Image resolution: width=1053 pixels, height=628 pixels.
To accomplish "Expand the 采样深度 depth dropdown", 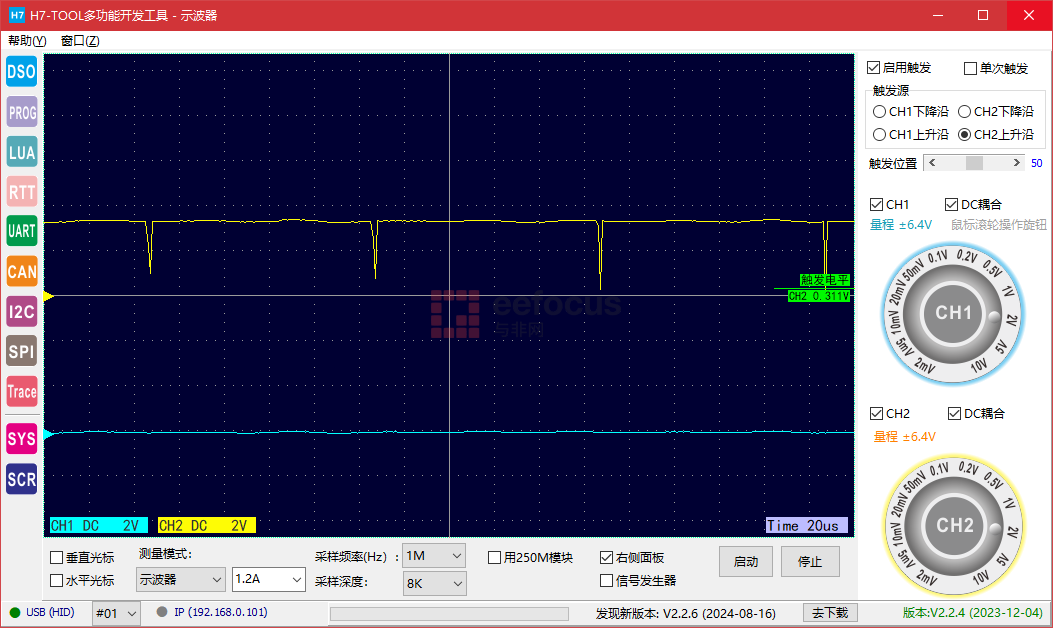I will coord(434,583).
